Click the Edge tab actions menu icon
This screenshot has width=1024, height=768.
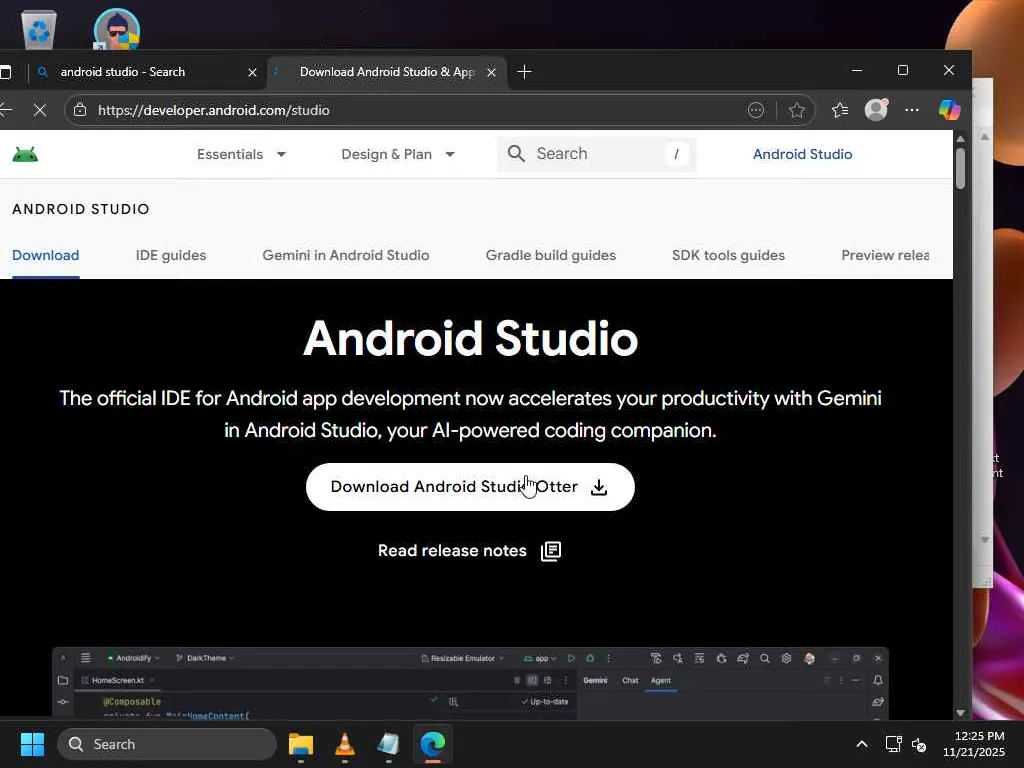click(5, 72)
